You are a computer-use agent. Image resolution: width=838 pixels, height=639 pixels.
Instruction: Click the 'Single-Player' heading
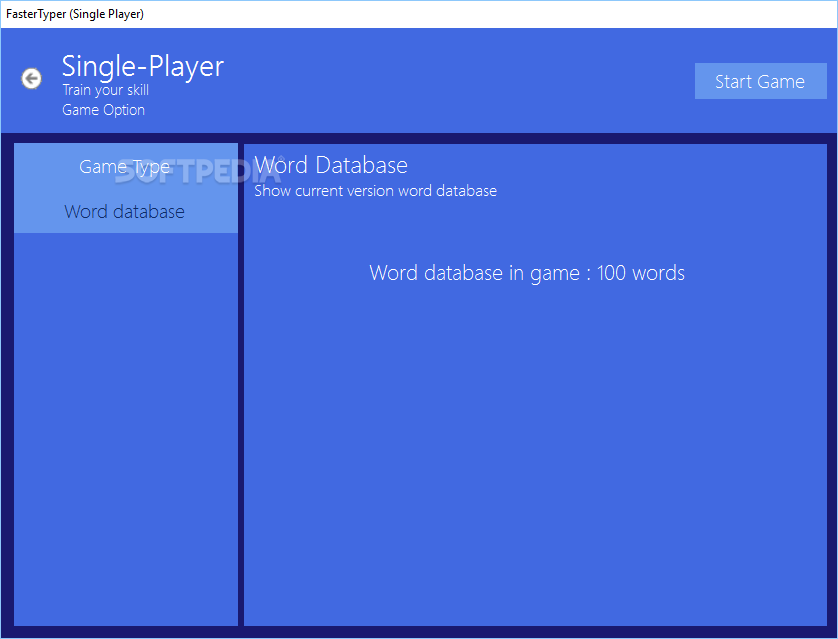tap(143, 66)
